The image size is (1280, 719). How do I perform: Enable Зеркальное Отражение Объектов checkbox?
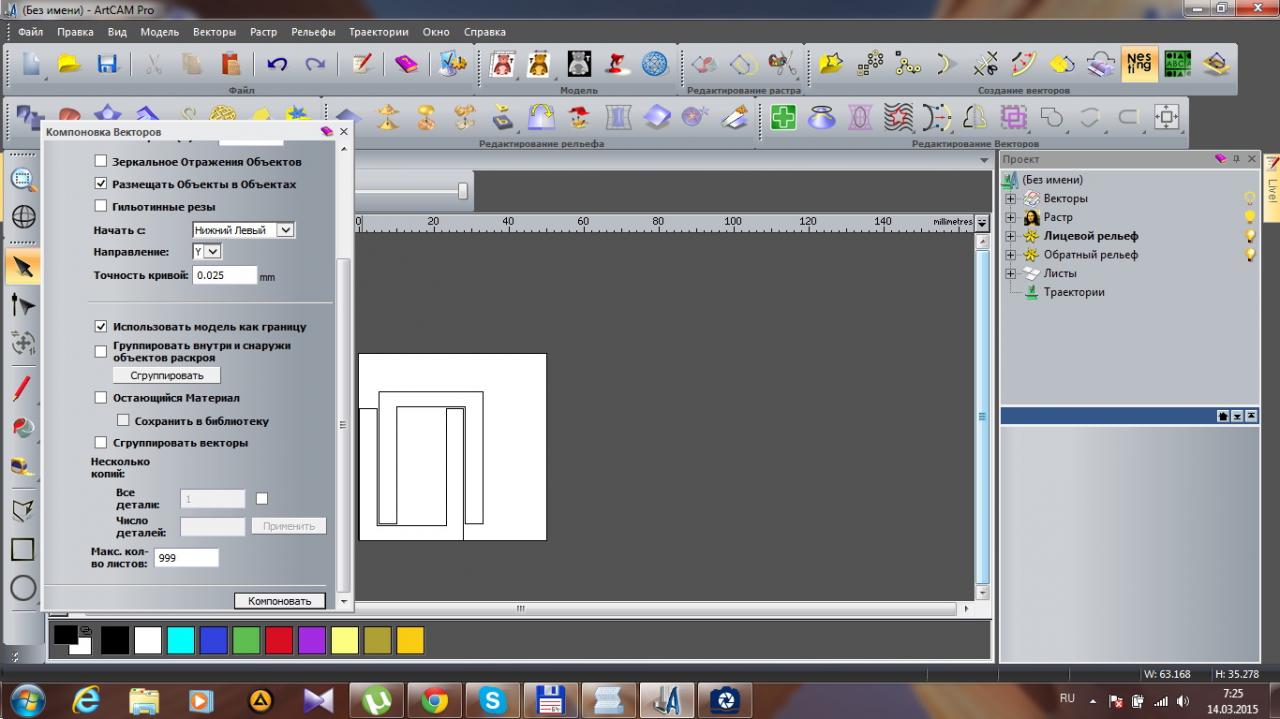click(100, 161)
